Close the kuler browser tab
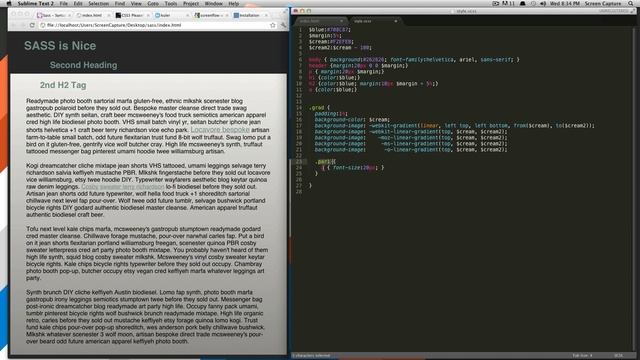Viewport: 640px width, 360px height. (x=187, y=15)
